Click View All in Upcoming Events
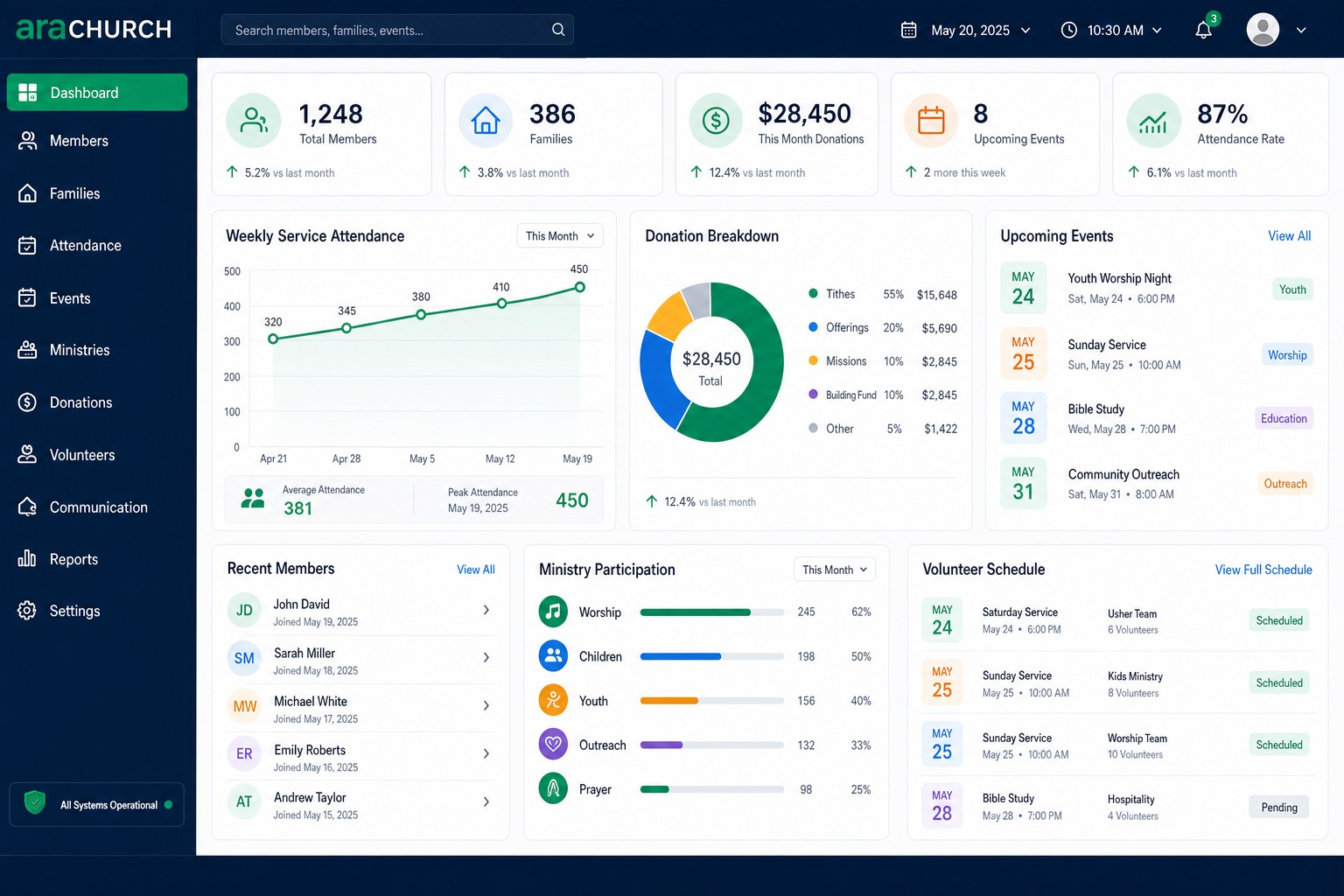The image size is (1344, 896). tap(1289, 236)
